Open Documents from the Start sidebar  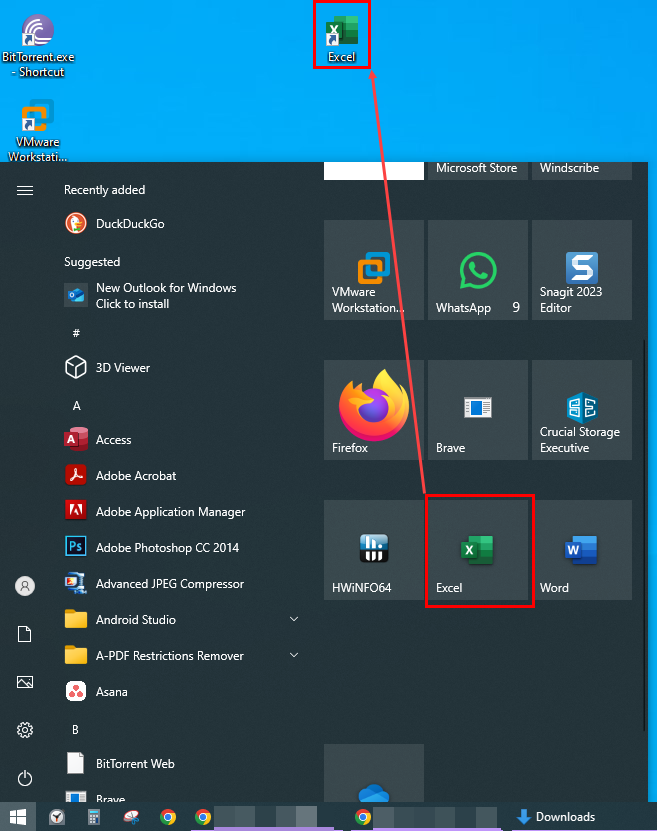tap(25, 634)
